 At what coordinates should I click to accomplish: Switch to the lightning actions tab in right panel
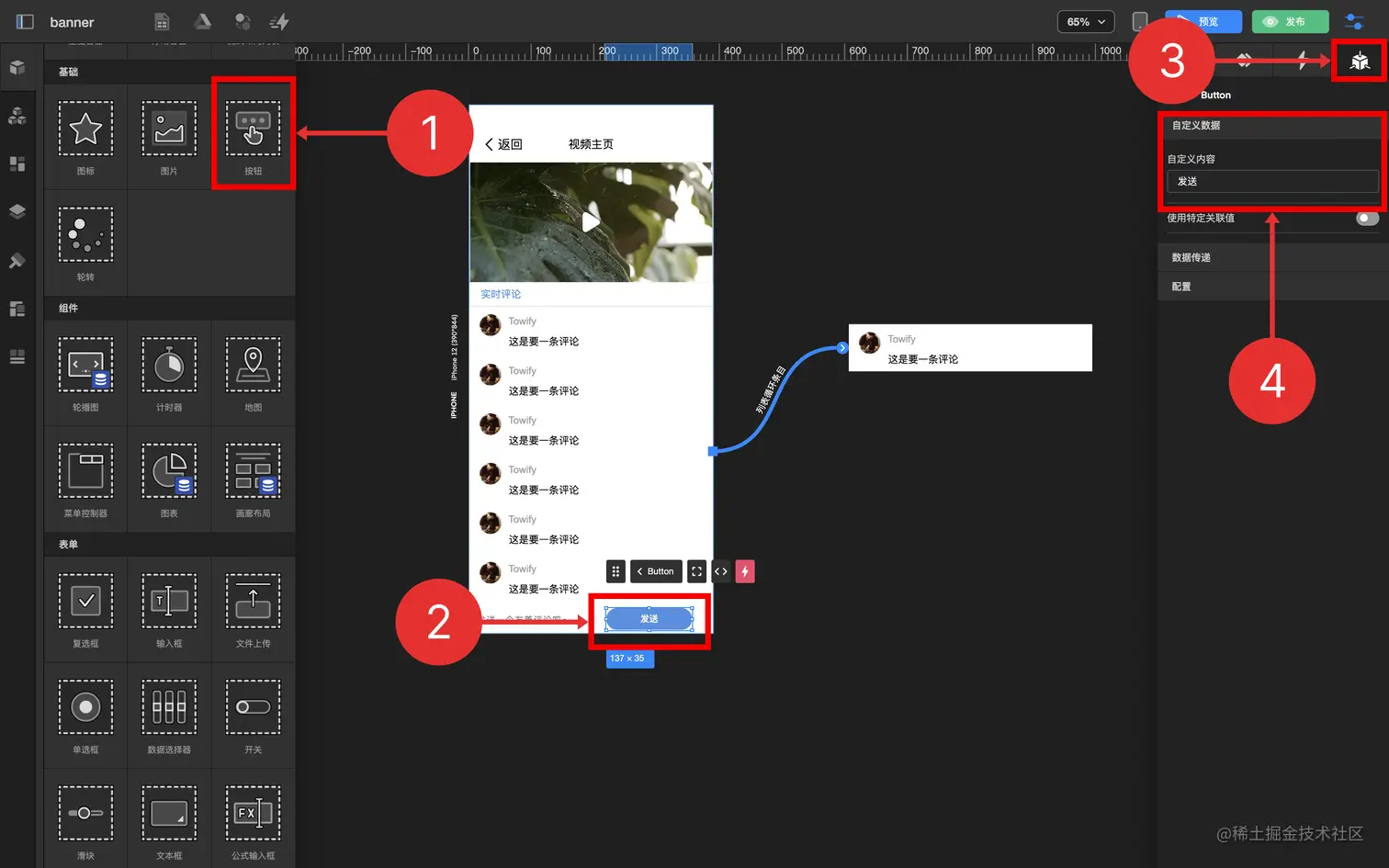[x=1303, y=61]
